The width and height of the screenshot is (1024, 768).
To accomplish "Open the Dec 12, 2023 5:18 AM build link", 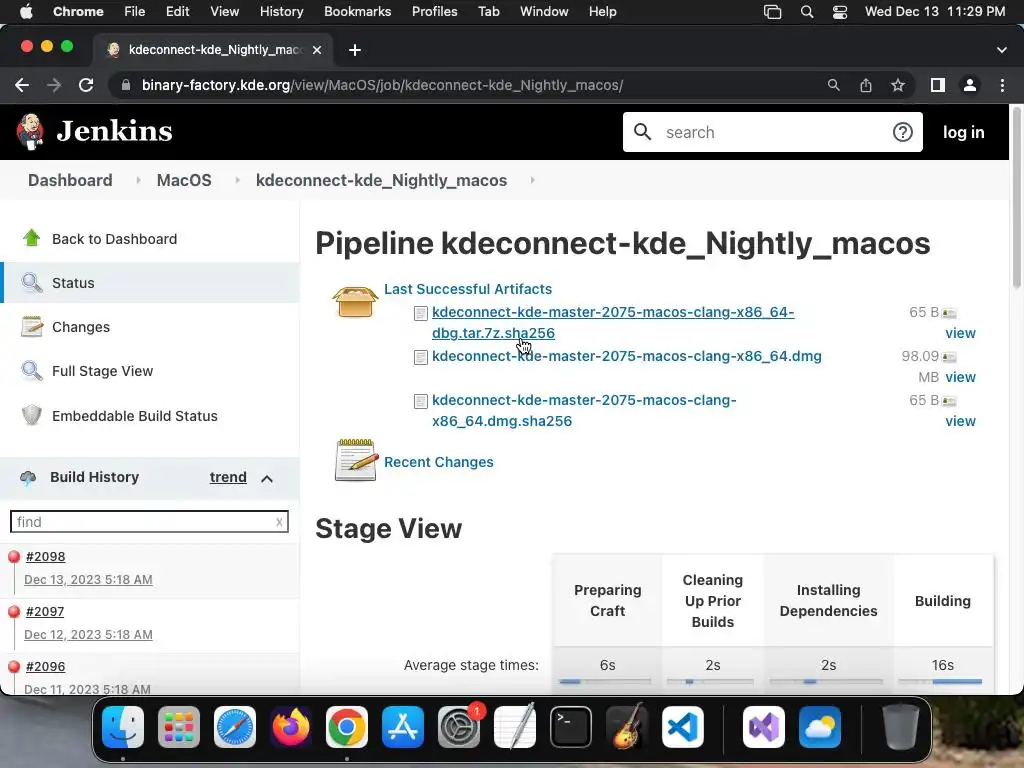I will coord(88,634).
